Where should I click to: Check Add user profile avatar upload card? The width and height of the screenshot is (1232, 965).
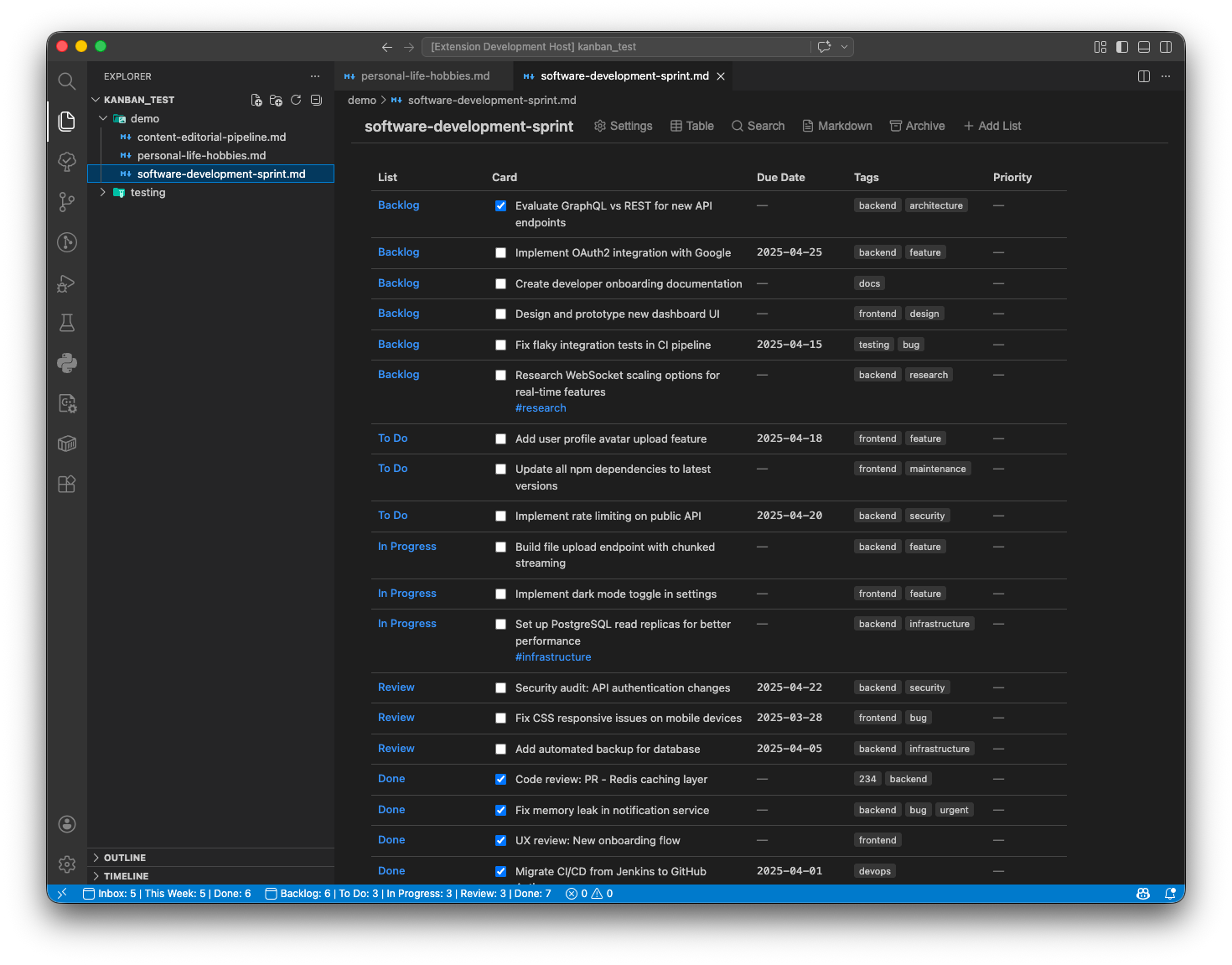(x=500, y=438)
